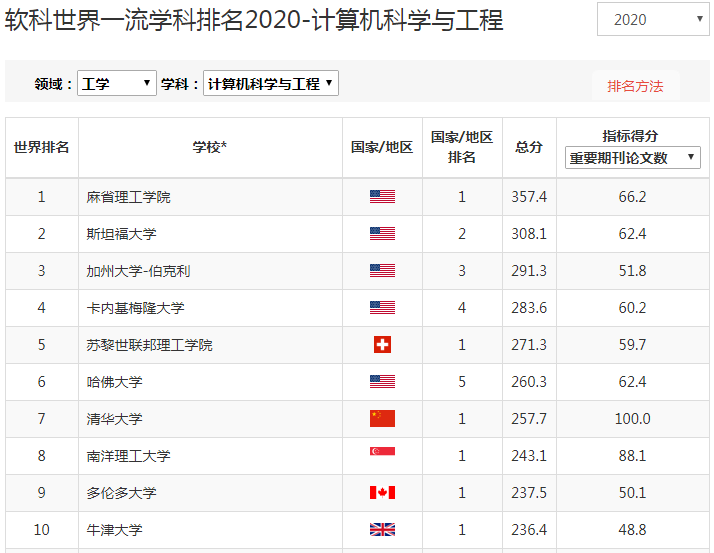
Task: Click the US flag in 加州大学-伯克利 row
Action: tap(382, 271)
